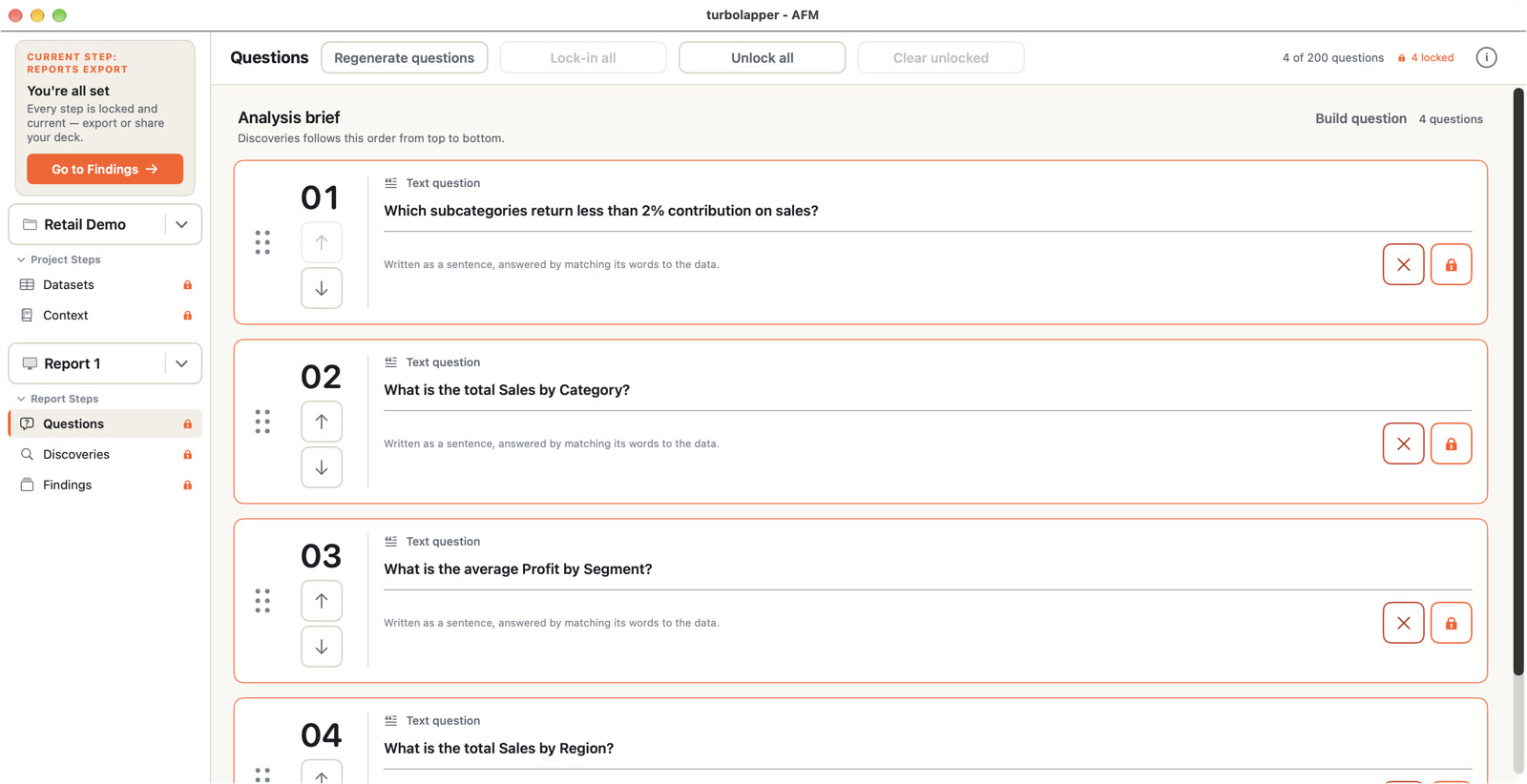Open Context in the sidebar

[x=105, y=315]
